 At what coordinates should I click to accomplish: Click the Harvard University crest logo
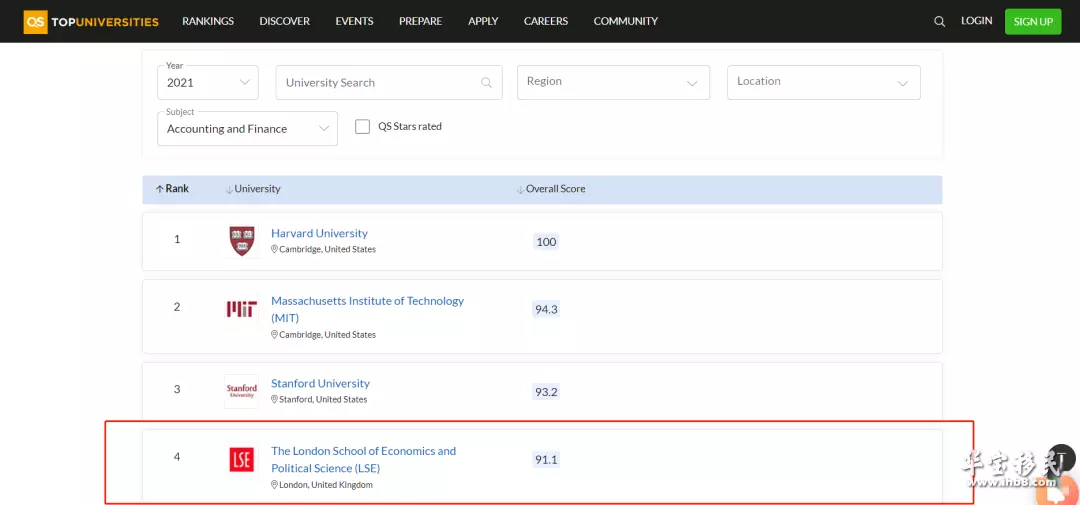pyautogui.click(x=242, y=241)
